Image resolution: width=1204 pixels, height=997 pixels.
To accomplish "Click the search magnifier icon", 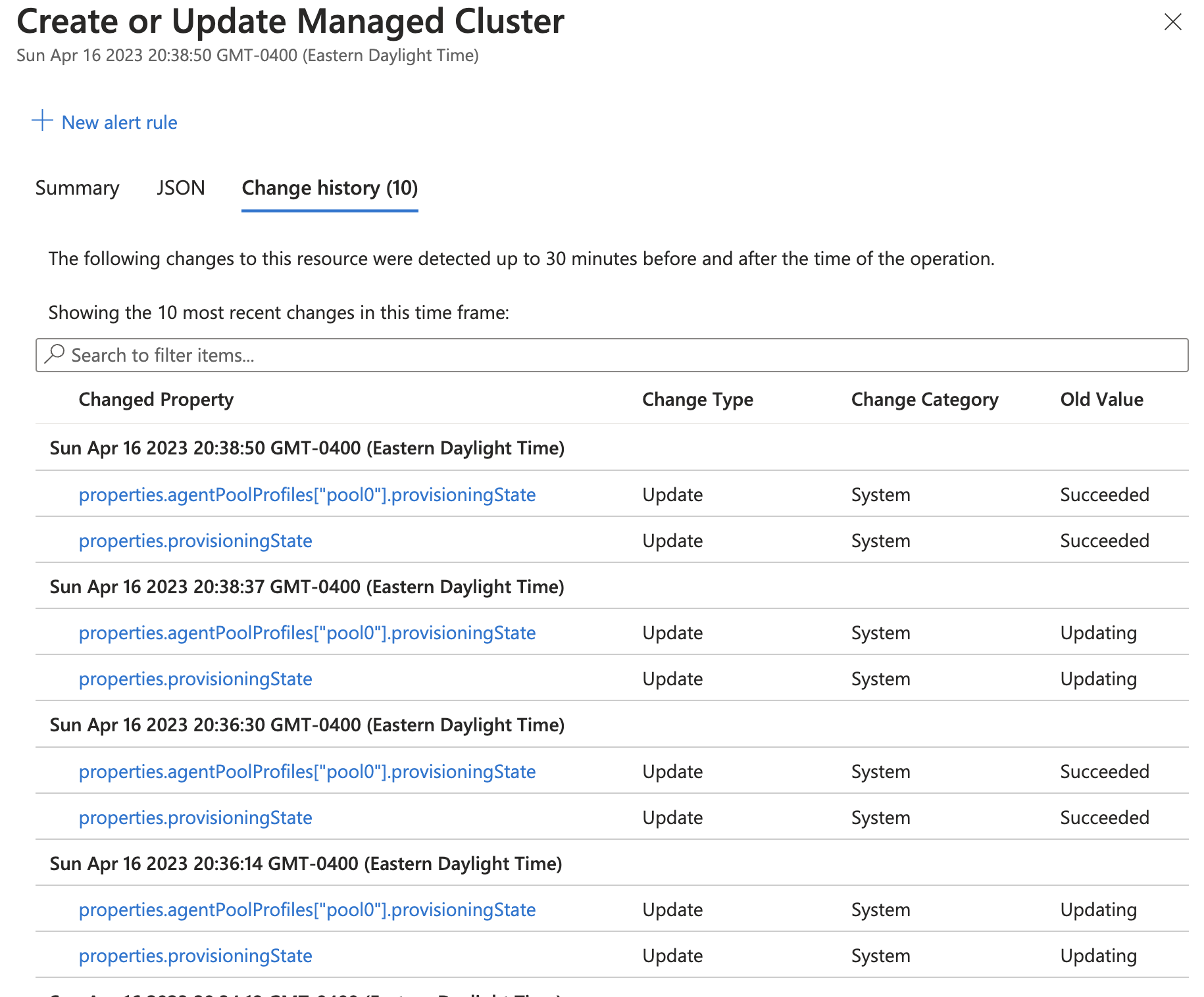I will [55, 355].
